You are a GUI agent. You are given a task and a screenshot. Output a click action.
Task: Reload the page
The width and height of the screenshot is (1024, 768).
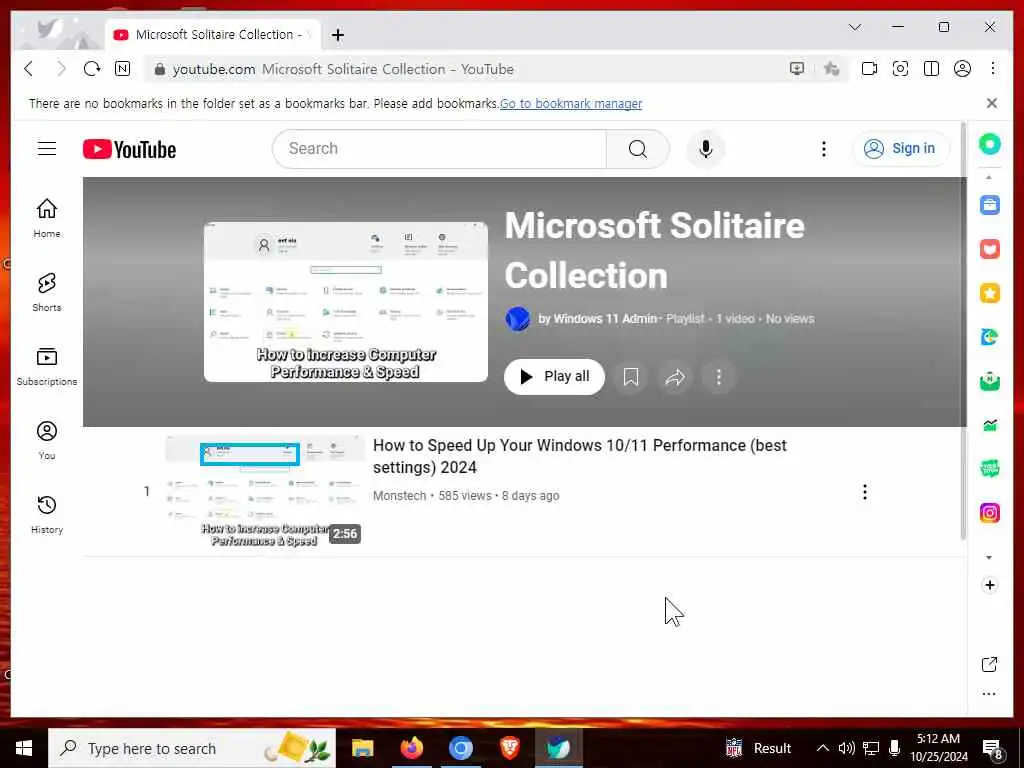pyautogui.click(x=92, y=69)
